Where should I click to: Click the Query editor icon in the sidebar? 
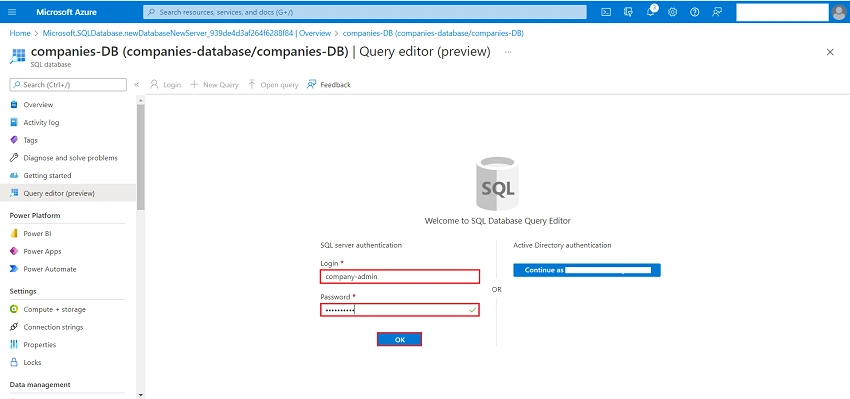point(14,193)
